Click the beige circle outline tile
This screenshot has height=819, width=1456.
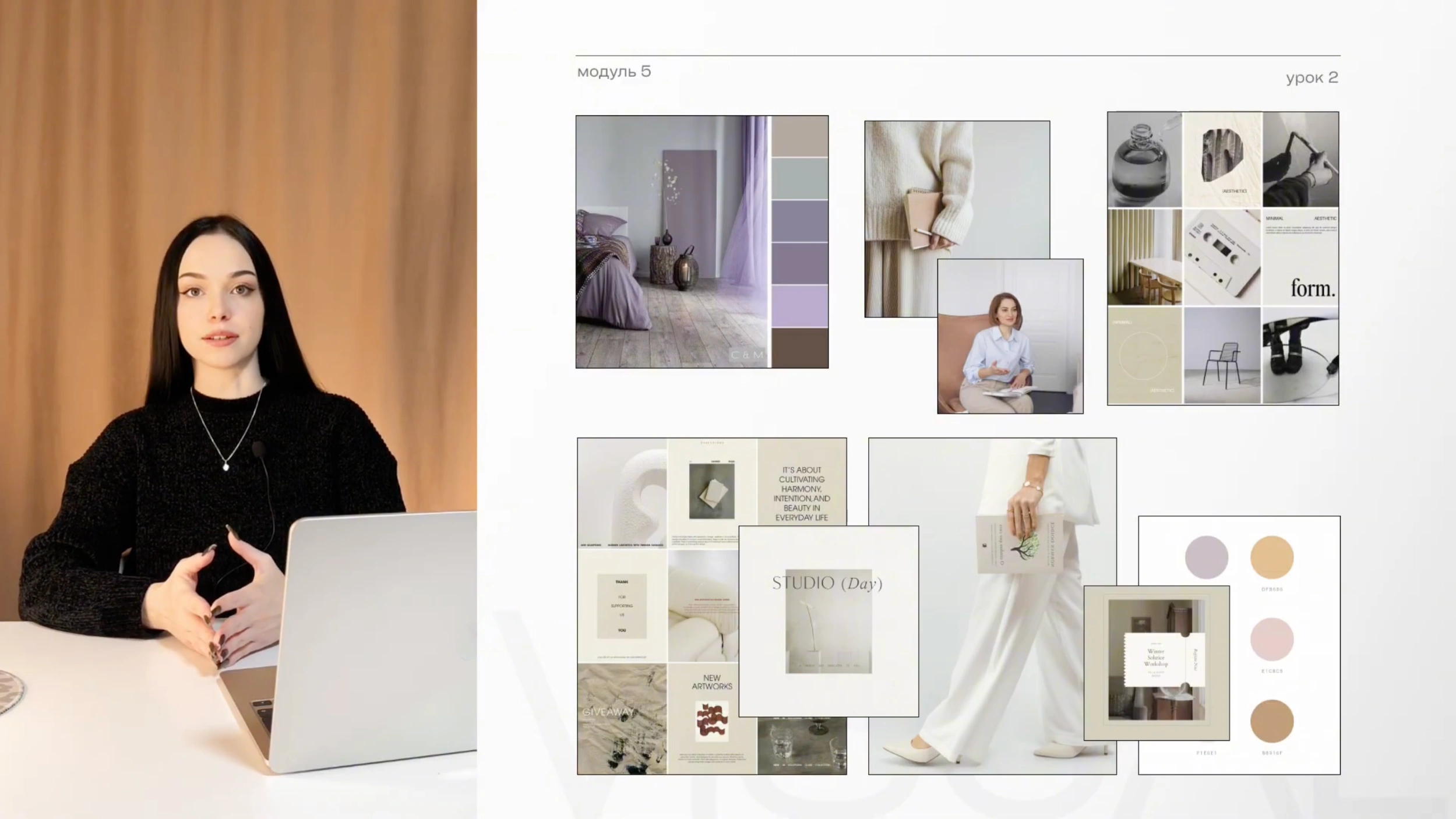click(1145, 355)
